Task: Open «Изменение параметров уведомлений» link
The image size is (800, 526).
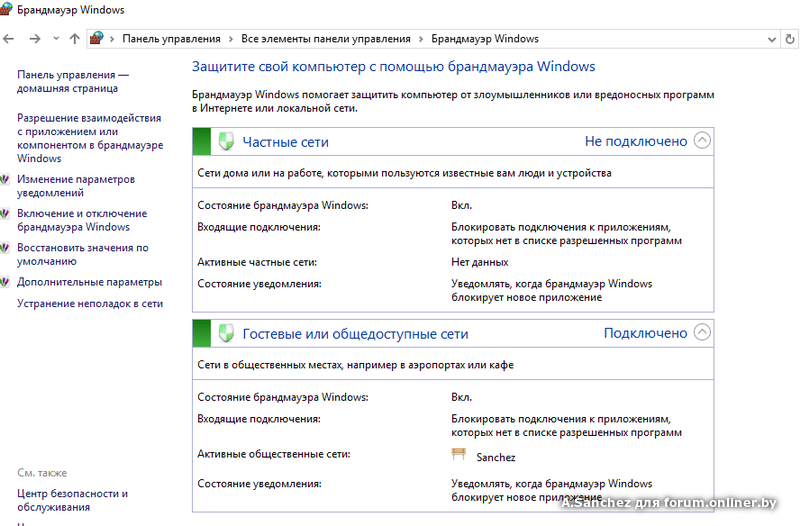Action: coord(76,186)
